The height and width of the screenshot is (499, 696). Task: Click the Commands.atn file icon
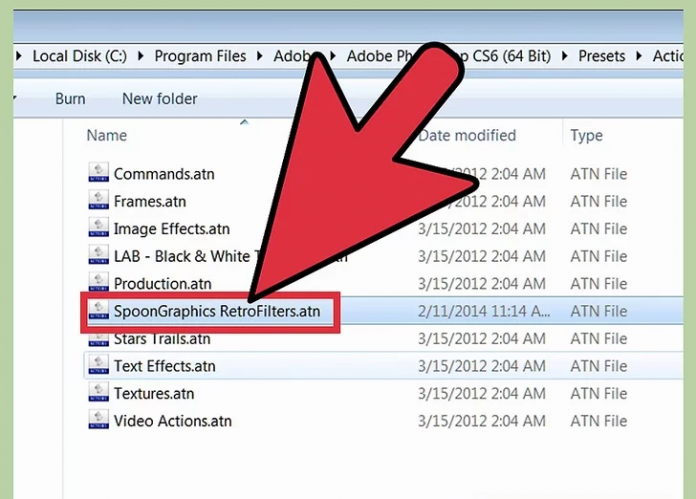98,174
